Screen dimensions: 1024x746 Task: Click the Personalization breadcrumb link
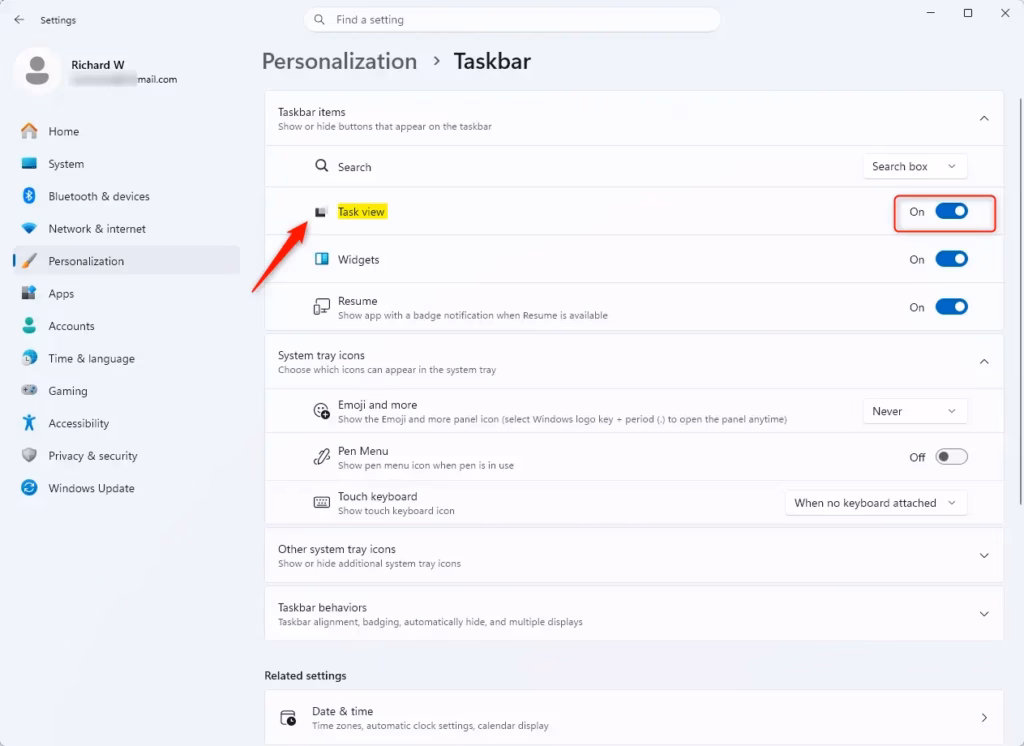tap(339, 61)
